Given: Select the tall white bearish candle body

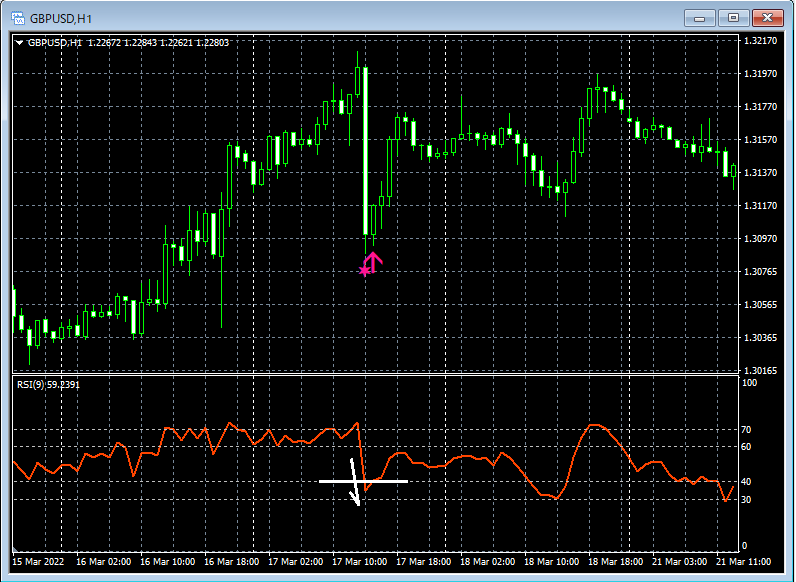Looking at the screenshot, I should click(365, 151).
